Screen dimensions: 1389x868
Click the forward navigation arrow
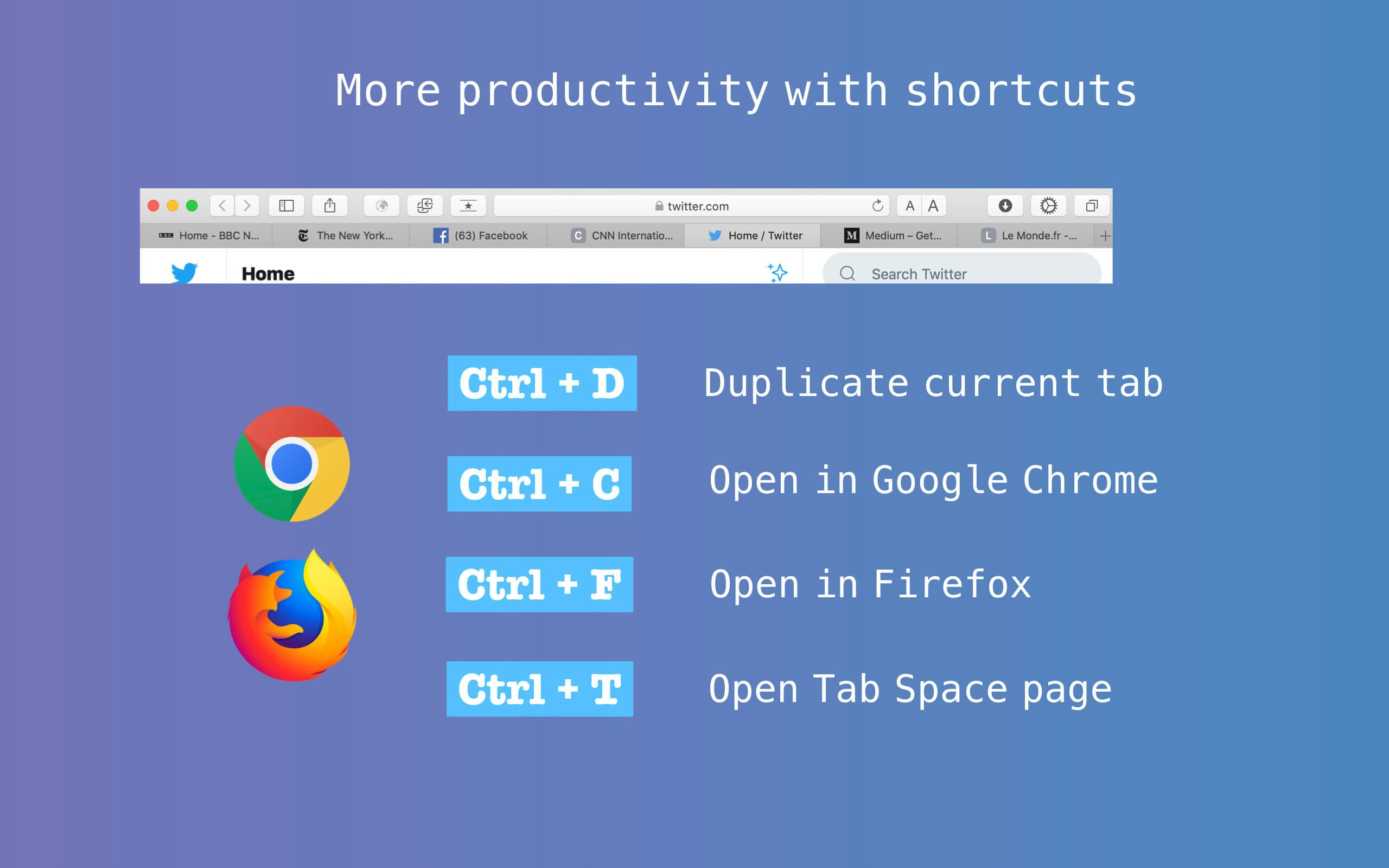pos(247,206)
